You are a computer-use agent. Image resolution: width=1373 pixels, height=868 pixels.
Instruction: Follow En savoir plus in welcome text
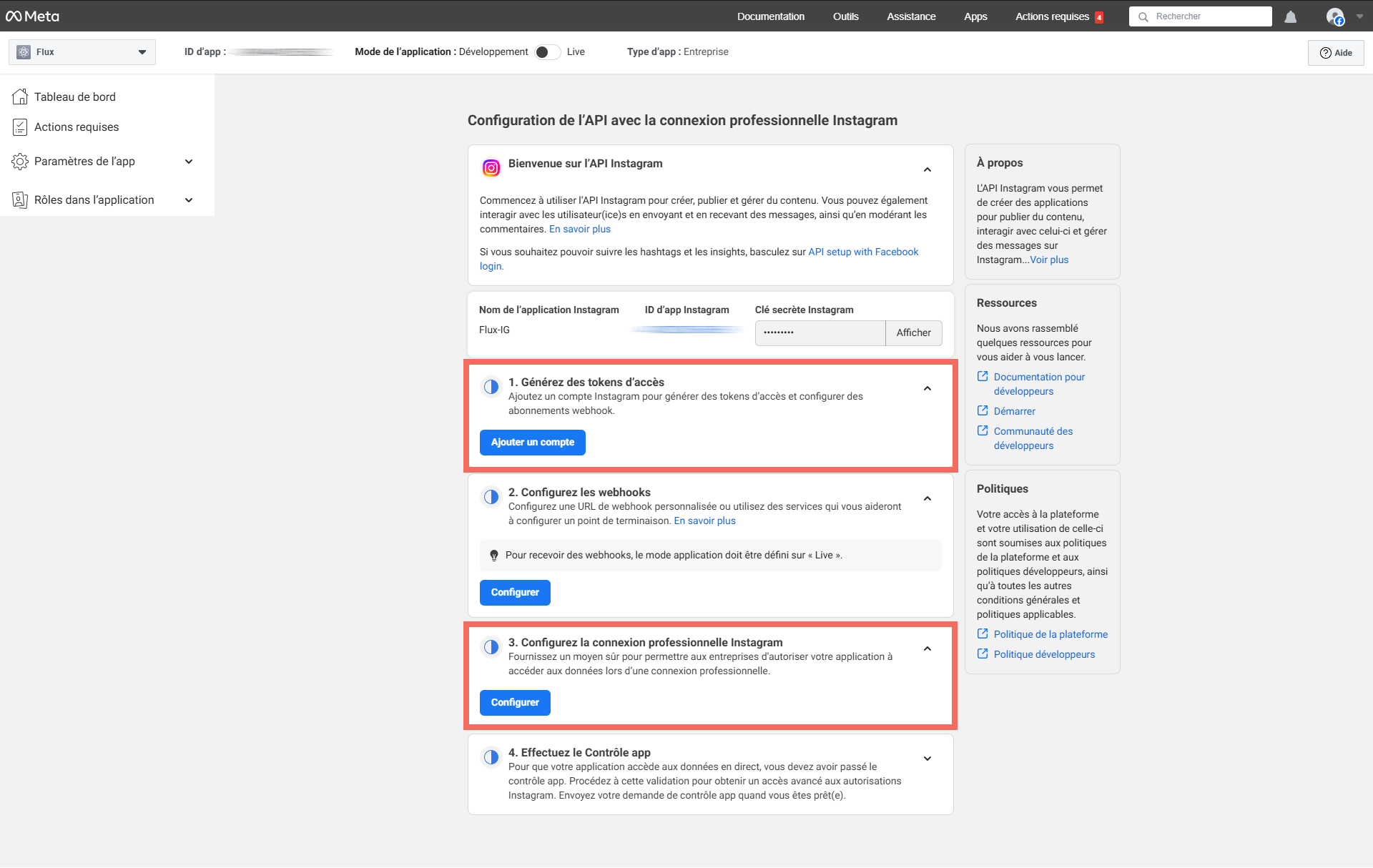pos(580,229)
